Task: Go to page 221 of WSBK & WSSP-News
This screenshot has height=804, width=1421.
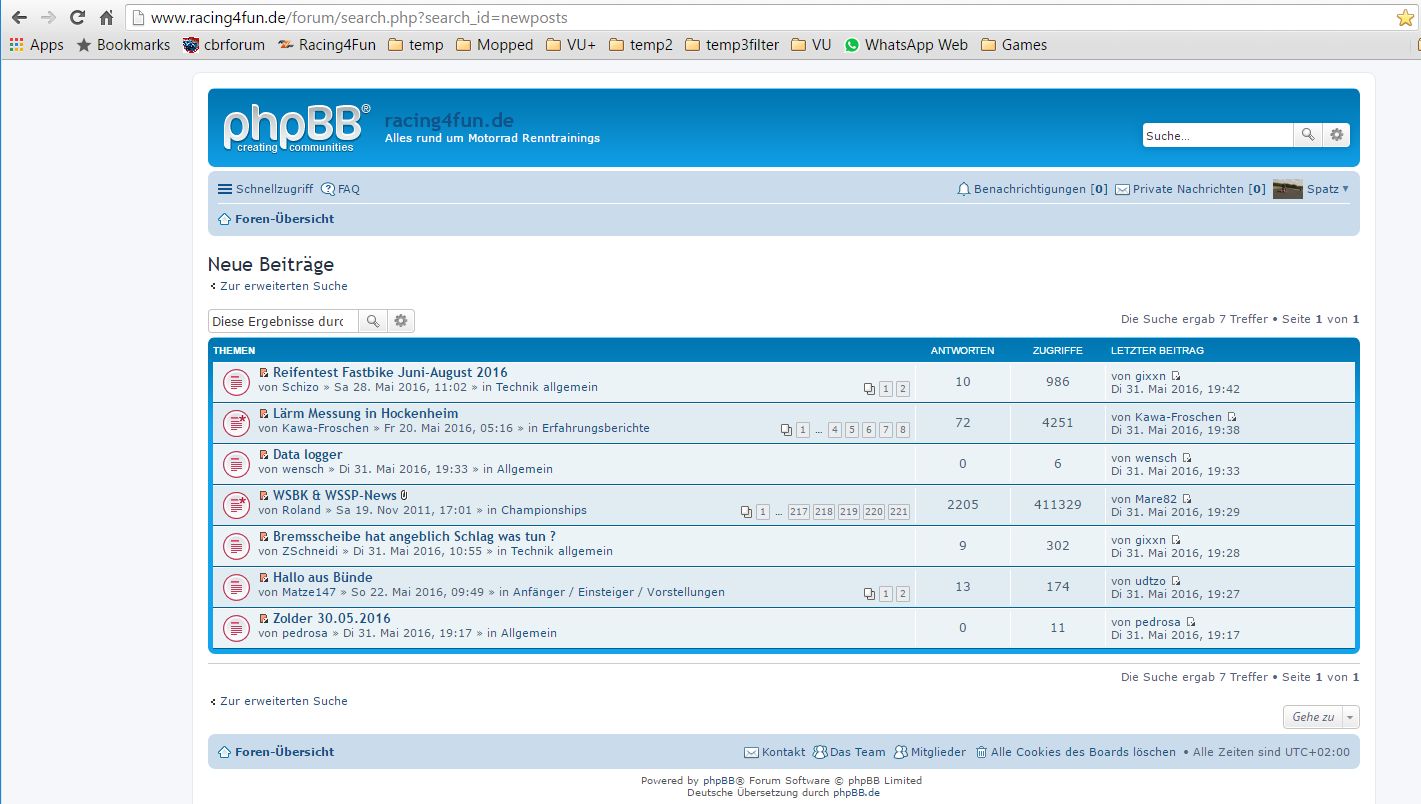Action: pyautogui.click(x=898, y=512)
